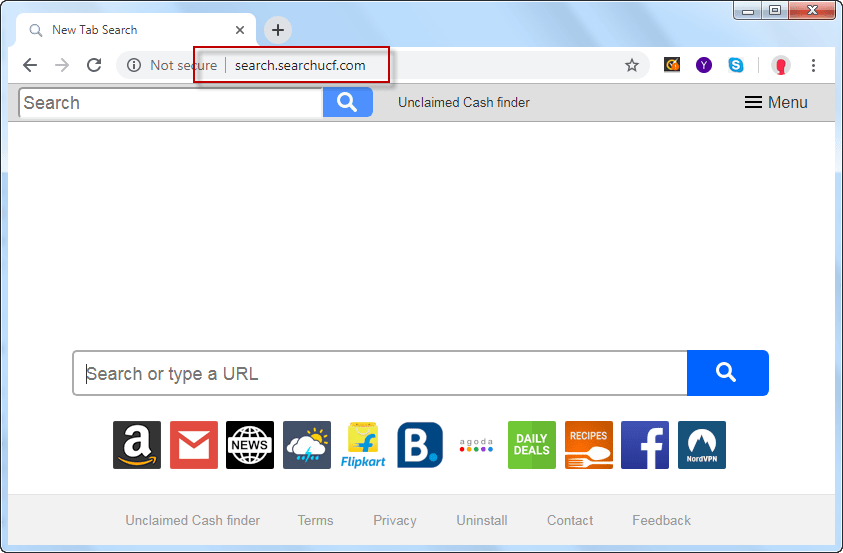Screen dimensions: 843x553
Task: Open the Uninstall footer link
Action: (482, 520)
